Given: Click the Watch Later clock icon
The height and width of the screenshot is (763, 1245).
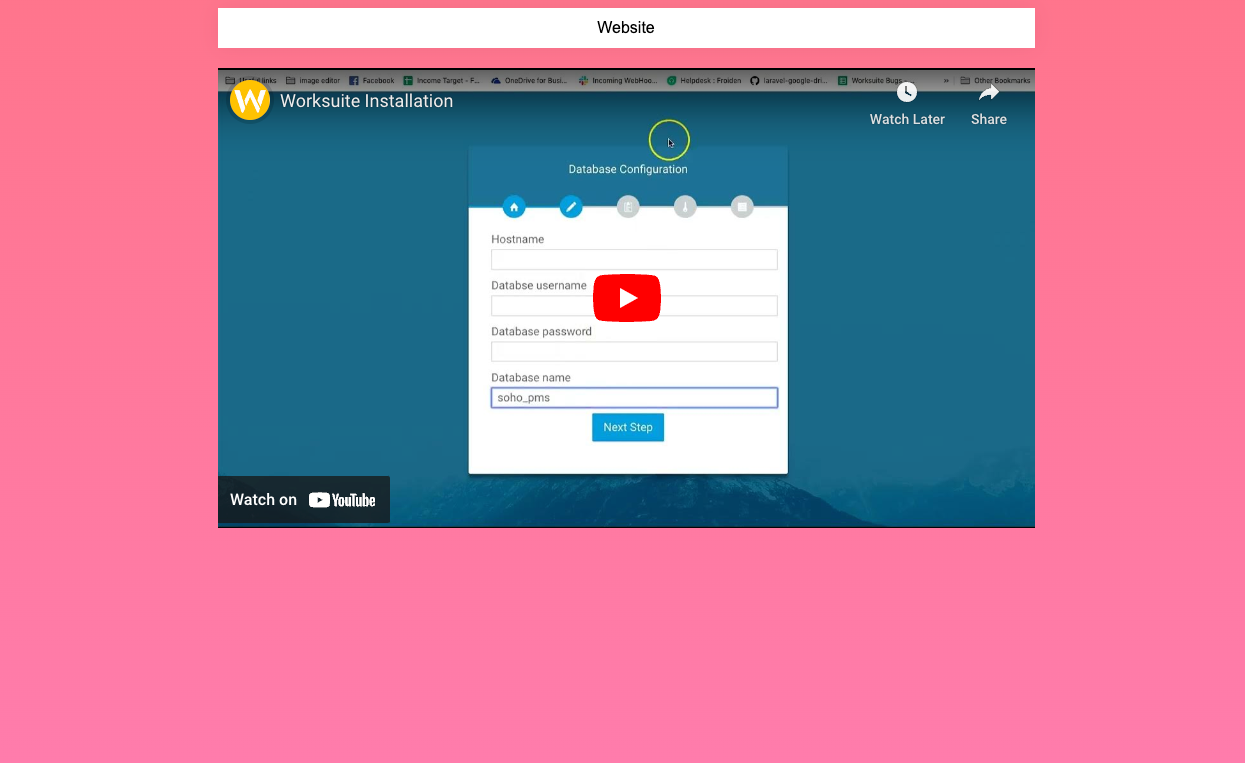Looking at the screenshot, I should point(907,92).
